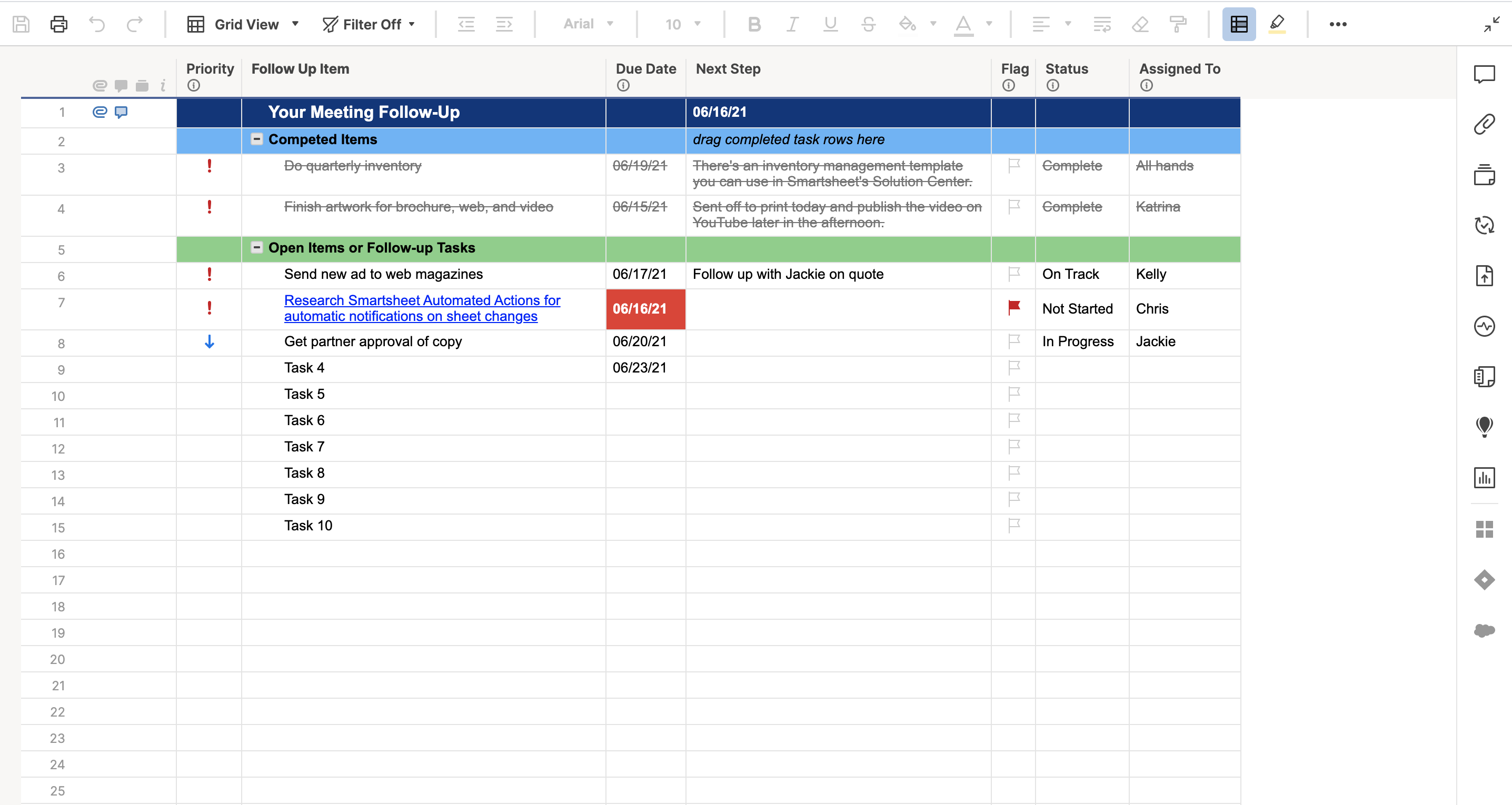Collapse Open Items or Follow-up Tasks
1512x805 pixels.
[x=256, y=248]
